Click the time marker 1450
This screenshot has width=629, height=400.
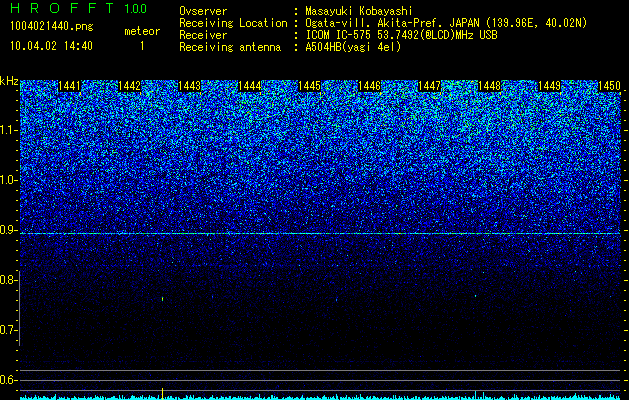[x=609, y=86]
